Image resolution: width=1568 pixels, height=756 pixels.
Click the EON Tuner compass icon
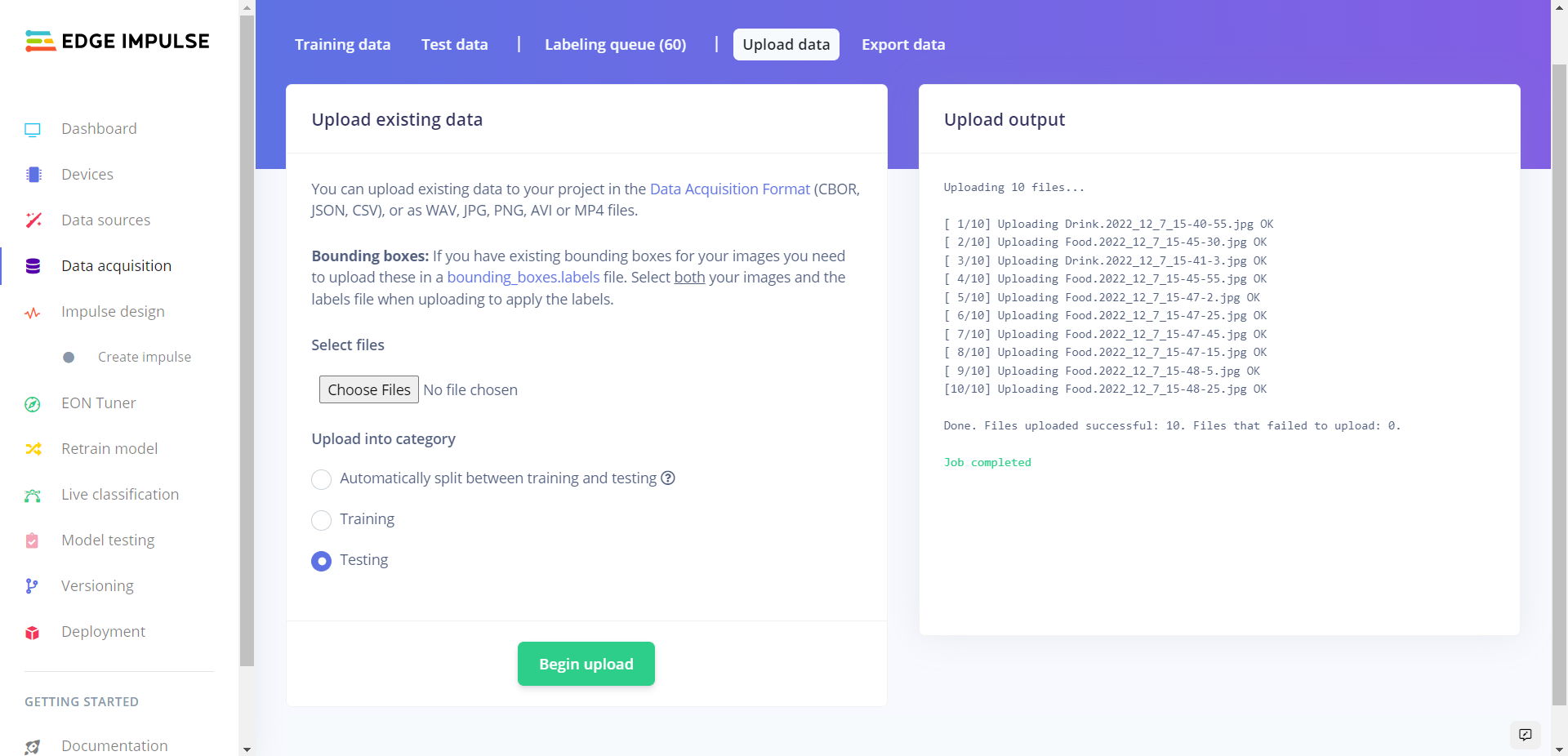(33, 404)
